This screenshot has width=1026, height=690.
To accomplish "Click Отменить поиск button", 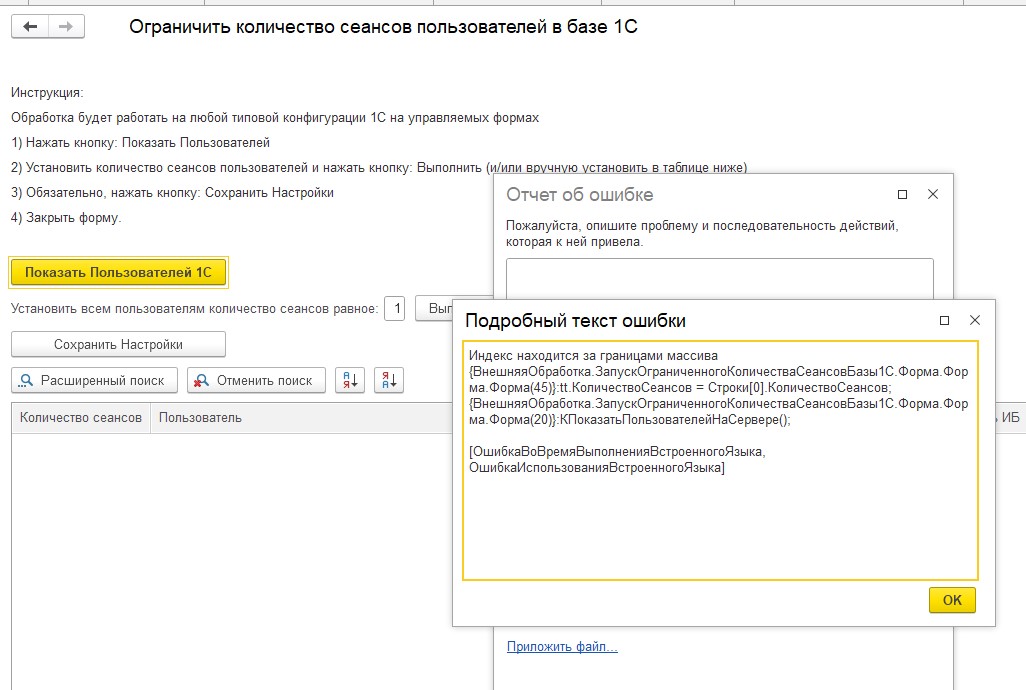I will [x=256, y=380].
